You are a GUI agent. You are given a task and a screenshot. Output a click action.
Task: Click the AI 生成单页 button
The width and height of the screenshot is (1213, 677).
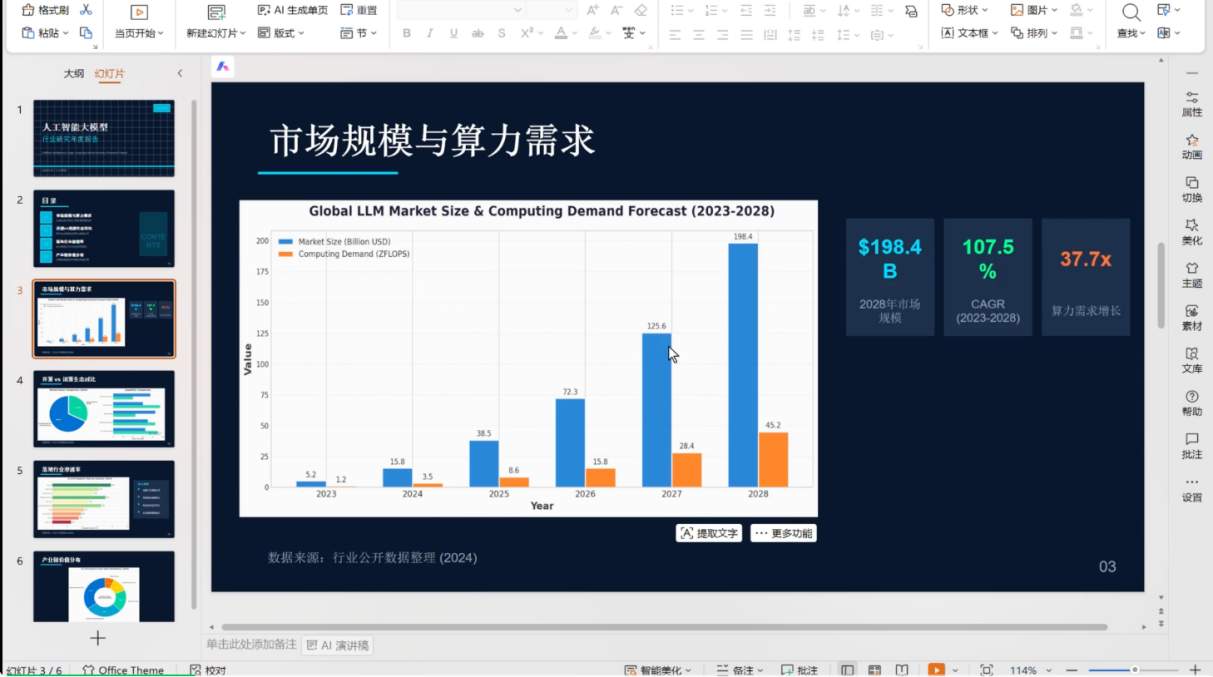point(292,10)
